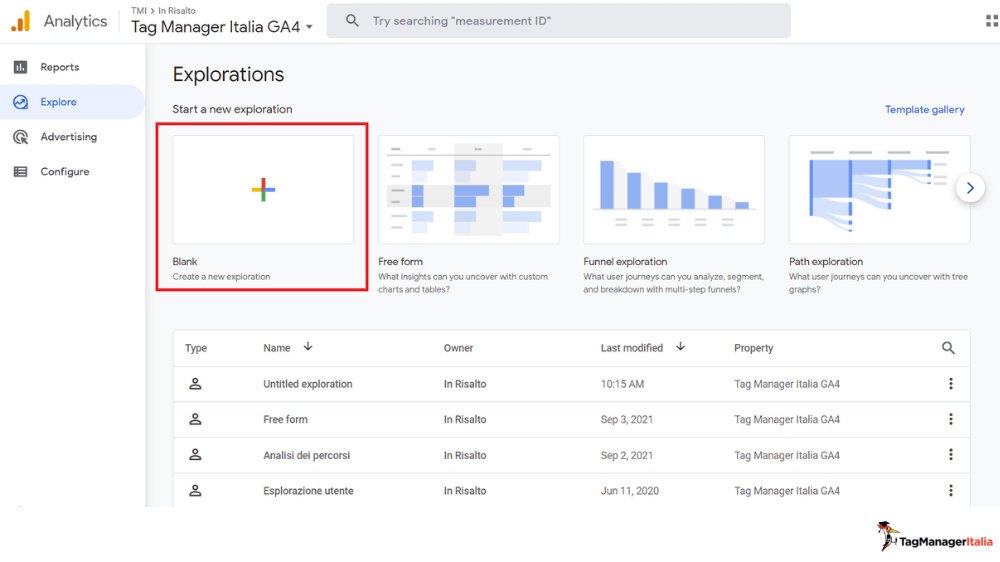This screenshot has width=1000, height=562.
Task: Open the Funnel exploration template thumbnail
Action: pyautogui.click(x=674, y=189)
